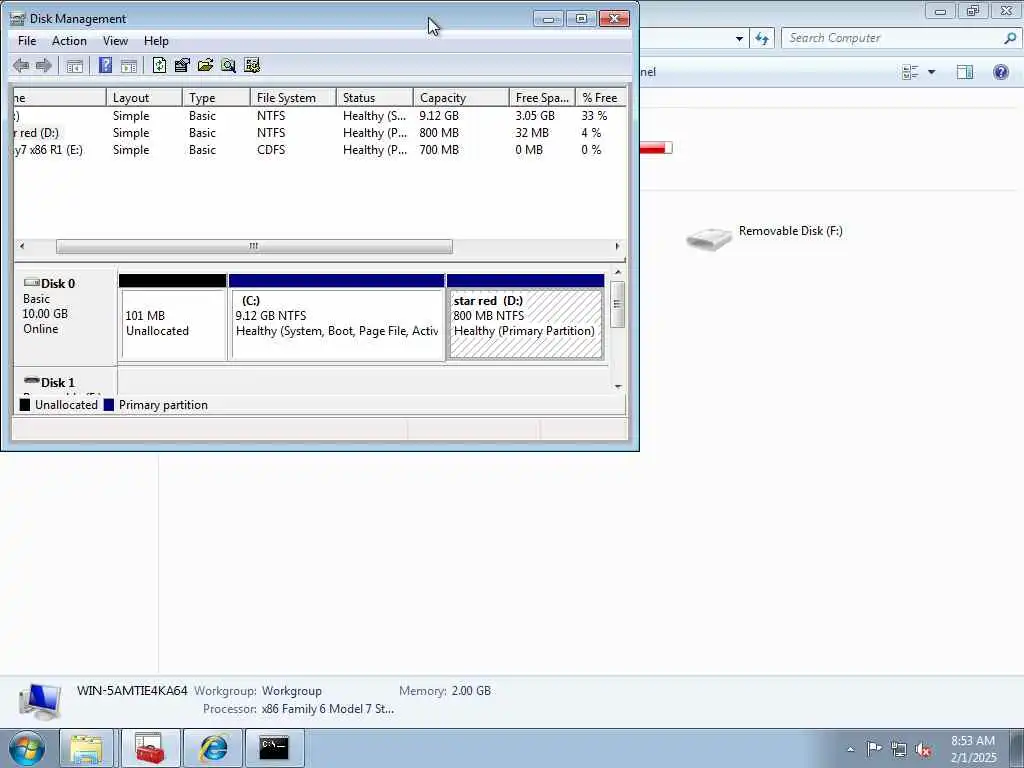Click the Back arrow in Disk Management toolbar
The image size is (1024, 768).
21,65
